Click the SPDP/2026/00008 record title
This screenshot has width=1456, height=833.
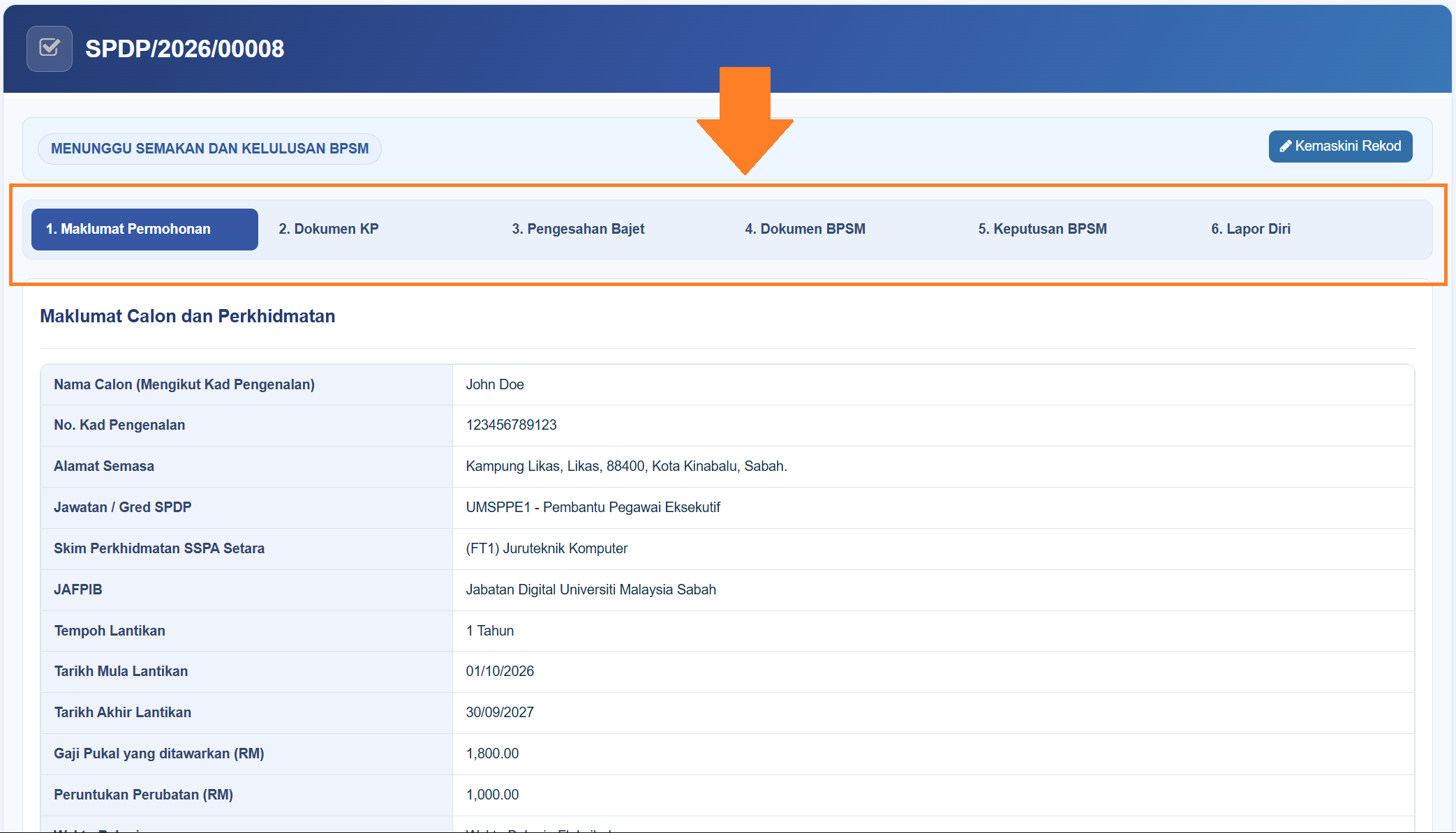184,49
